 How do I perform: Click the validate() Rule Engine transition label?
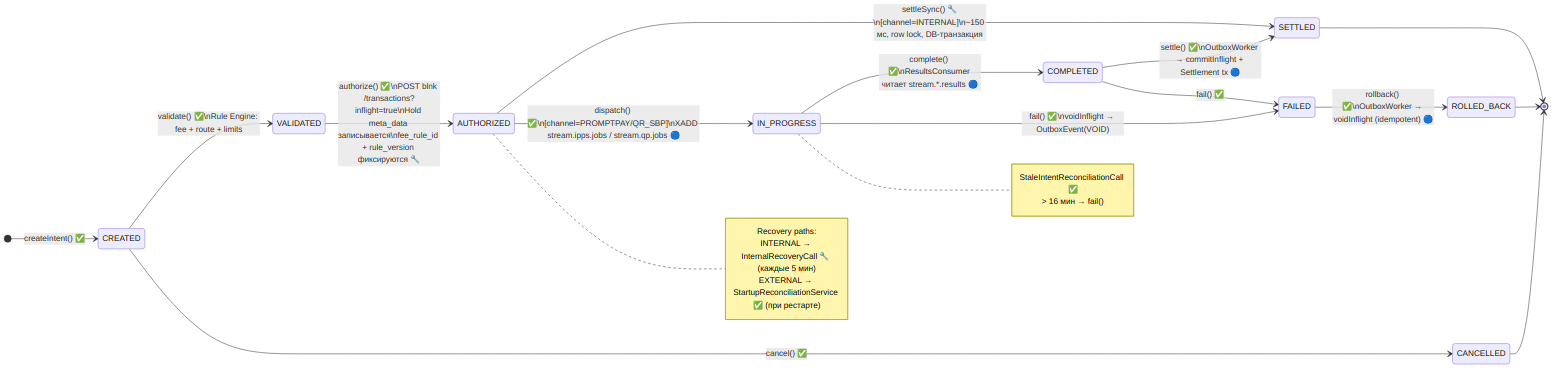click(209, 123)
